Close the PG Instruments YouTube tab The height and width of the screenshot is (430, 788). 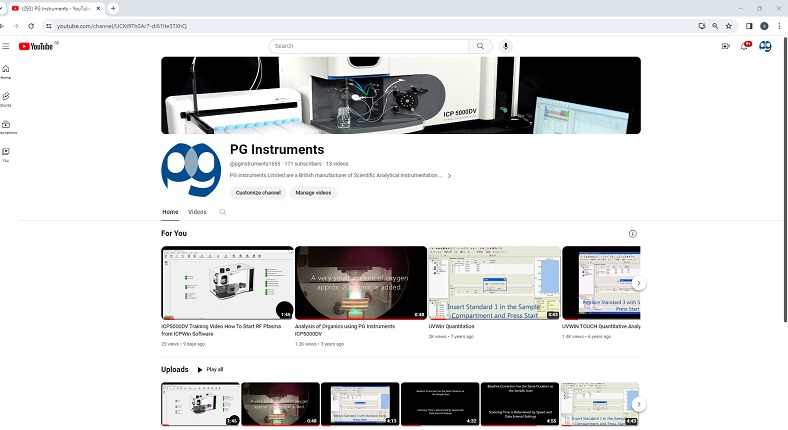98,9
